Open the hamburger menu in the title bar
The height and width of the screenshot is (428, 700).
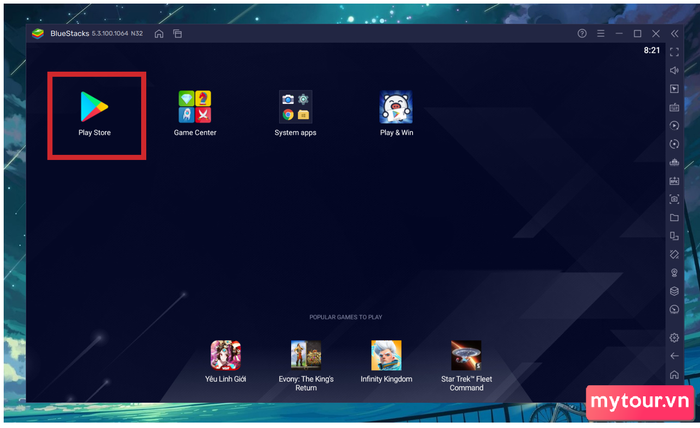[x=600, y=33]
